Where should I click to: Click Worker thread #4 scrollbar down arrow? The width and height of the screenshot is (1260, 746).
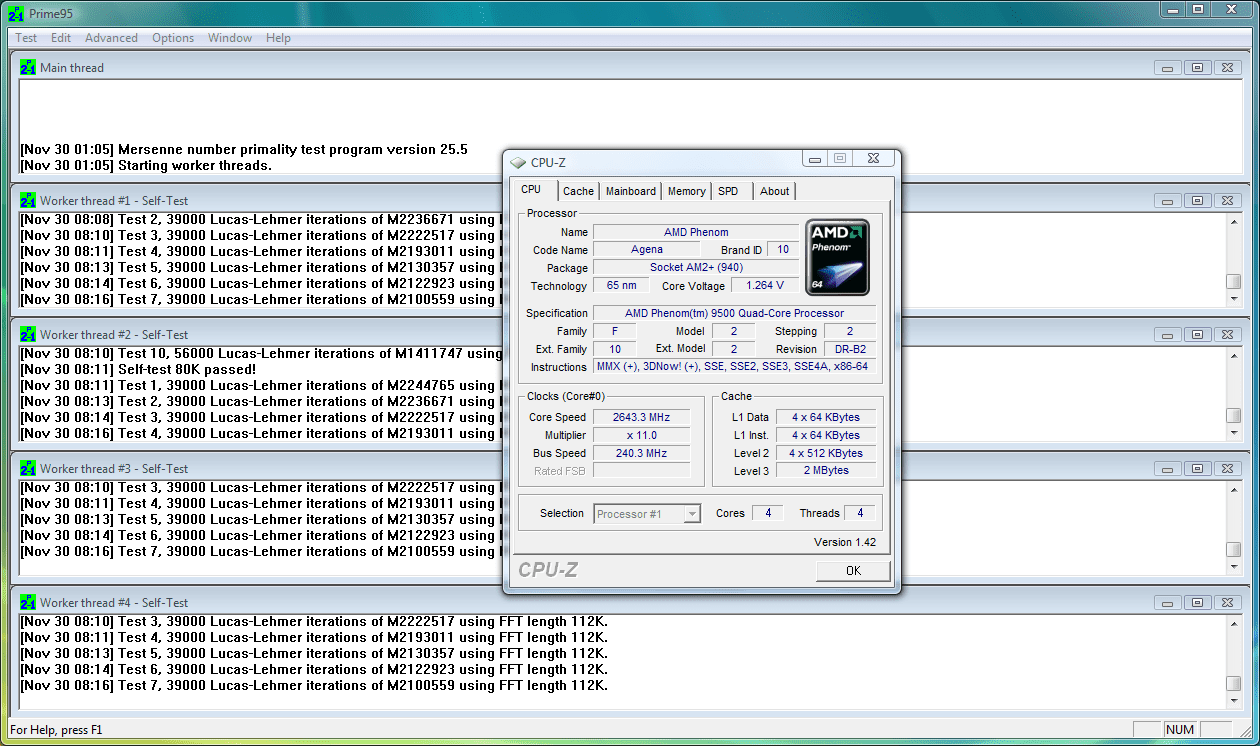pos(1233,701)
